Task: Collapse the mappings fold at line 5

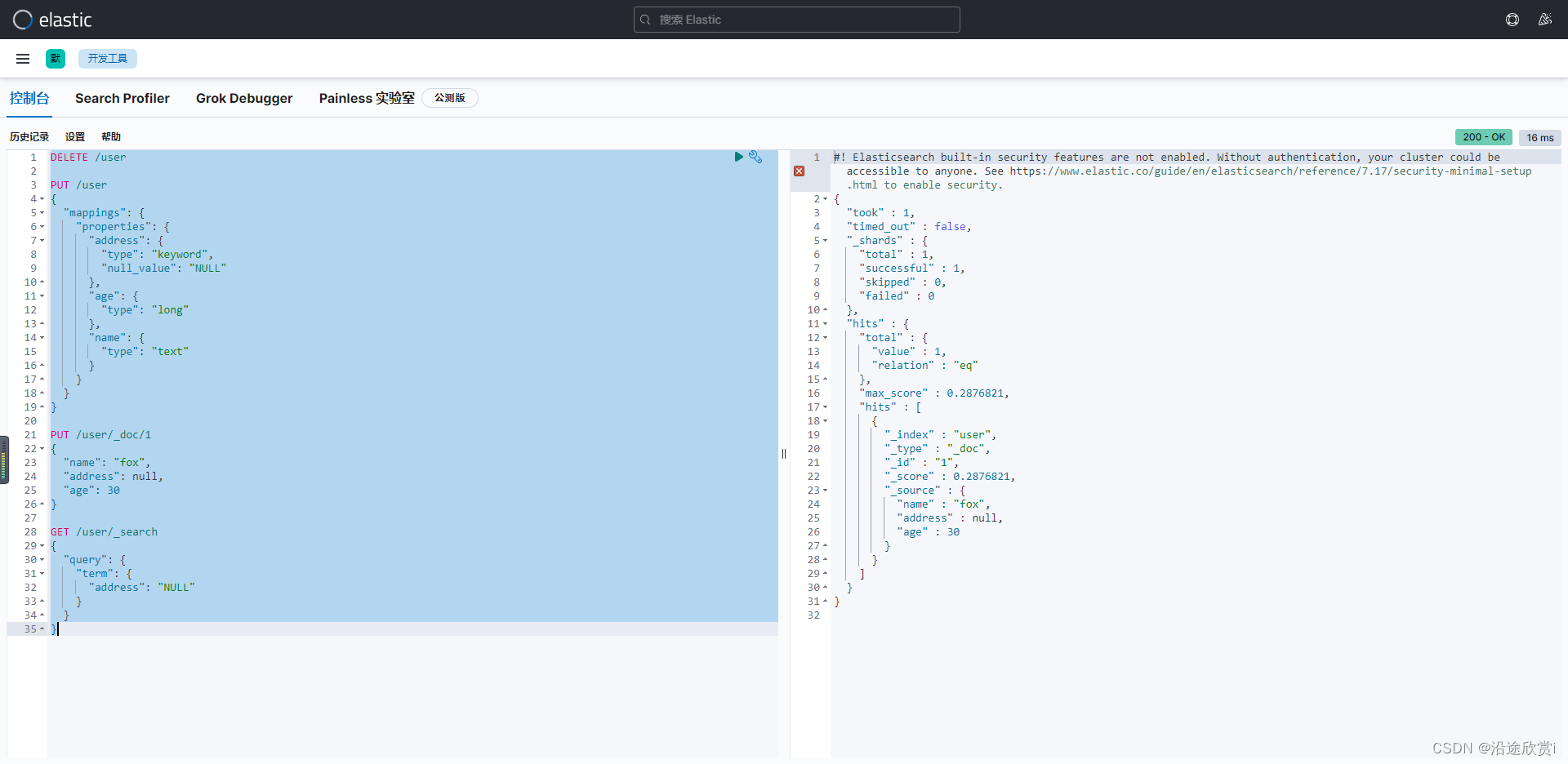Action: 42,213
